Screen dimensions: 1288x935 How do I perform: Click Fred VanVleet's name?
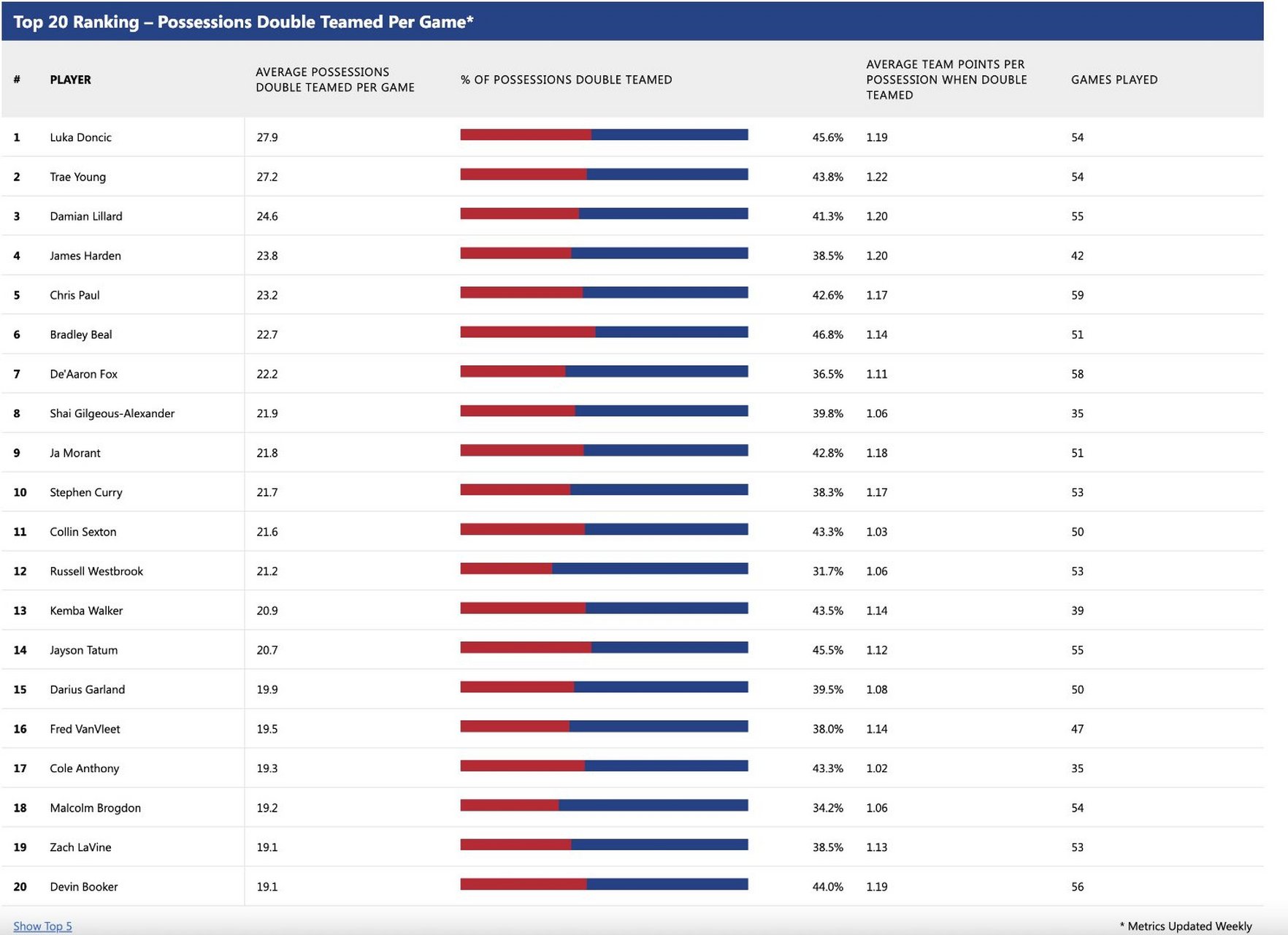[85, 729]
